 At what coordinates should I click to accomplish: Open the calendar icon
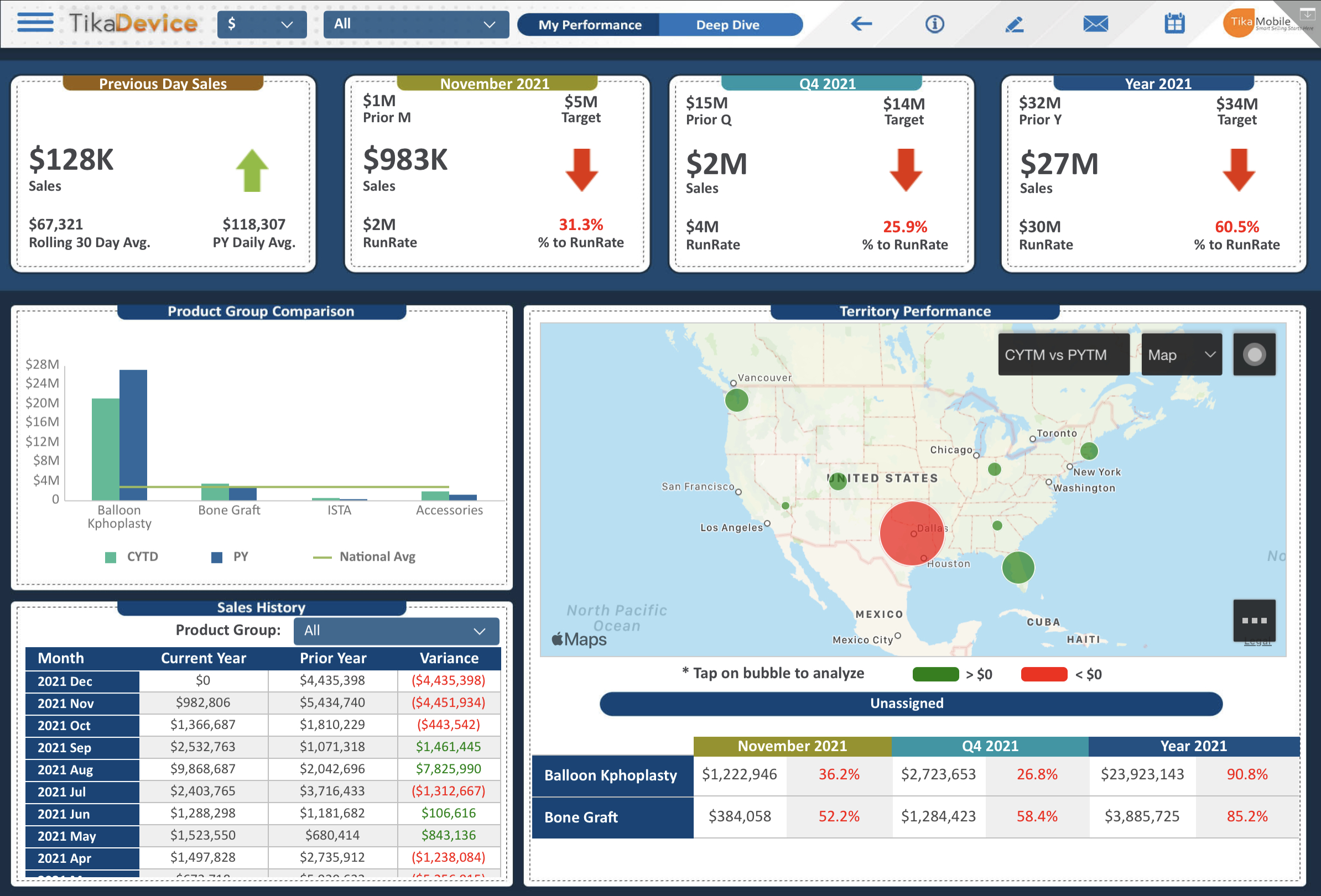(x=1174, y=24)
